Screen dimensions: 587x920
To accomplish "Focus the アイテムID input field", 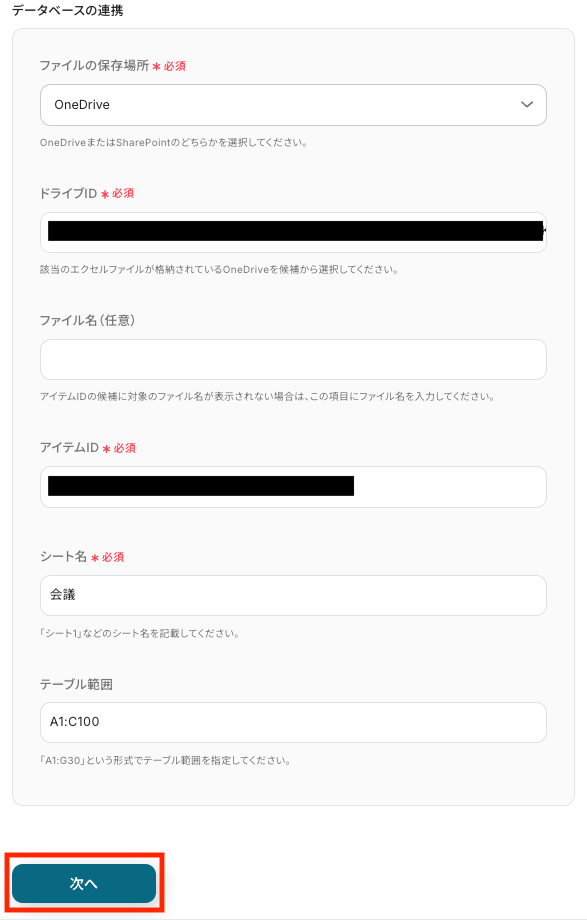I will pos(293,487).
